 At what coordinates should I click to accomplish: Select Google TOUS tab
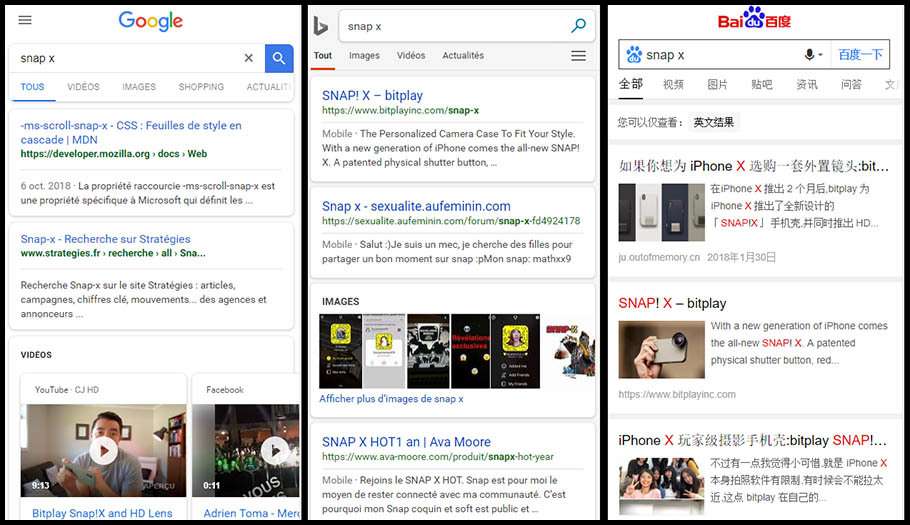[32, 87]
